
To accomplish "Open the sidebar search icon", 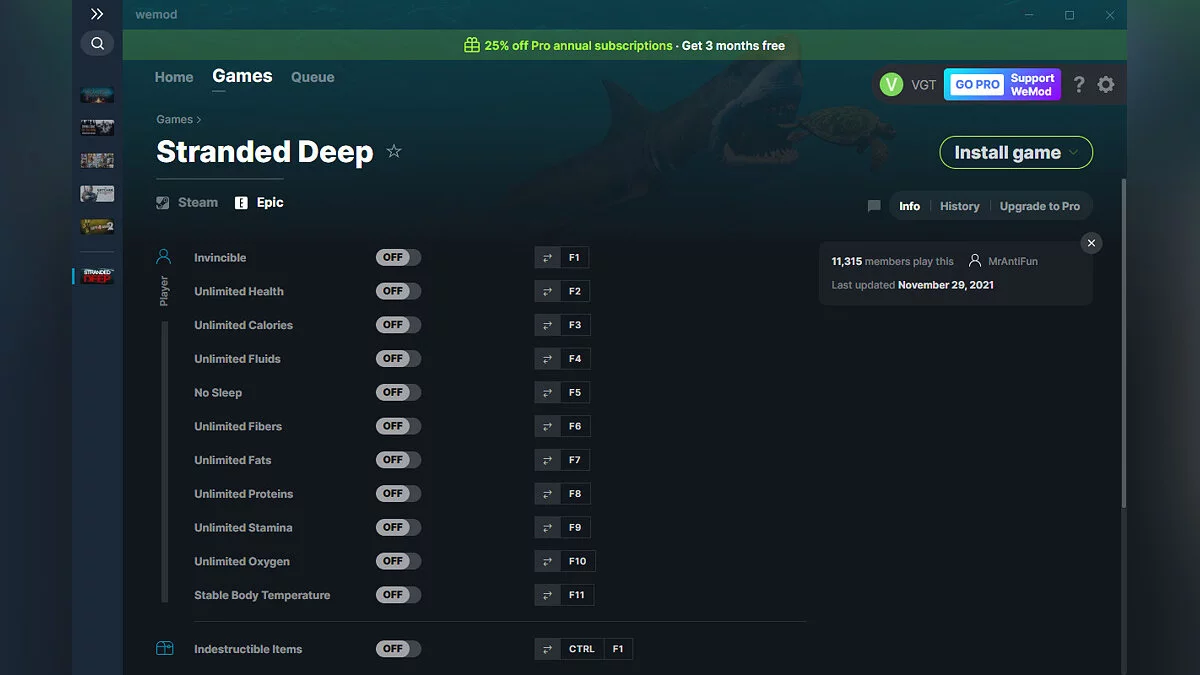I will pos(97,43).
